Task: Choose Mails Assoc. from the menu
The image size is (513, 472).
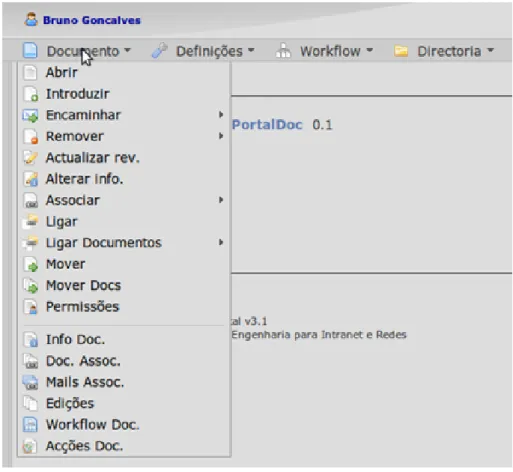Action: [124, 382]
